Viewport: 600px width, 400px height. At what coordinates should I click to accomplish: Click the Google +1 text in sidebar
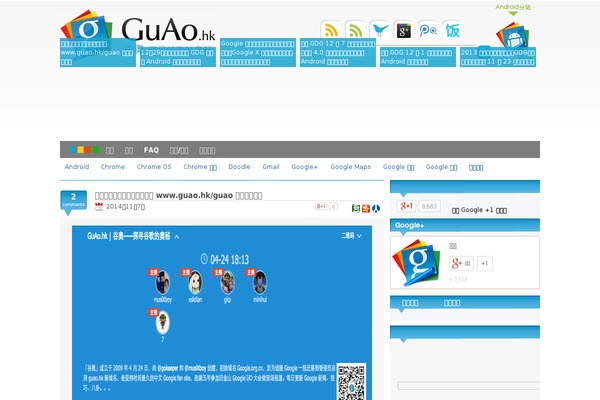479,210
